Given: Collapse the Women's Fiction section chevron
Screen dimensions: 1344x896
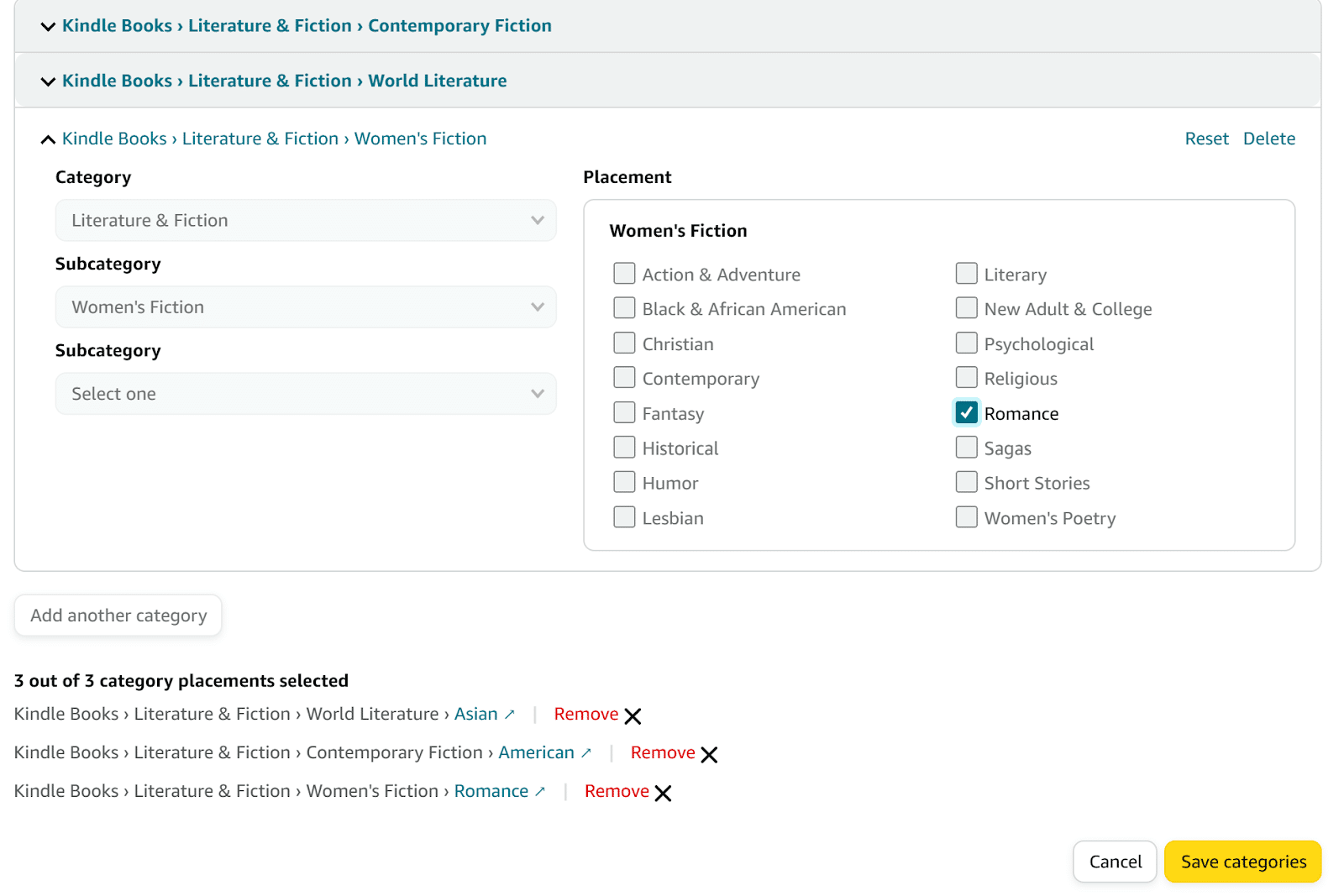Looking at the screenshot, I should pyautogui.click(x=48, y=139).
